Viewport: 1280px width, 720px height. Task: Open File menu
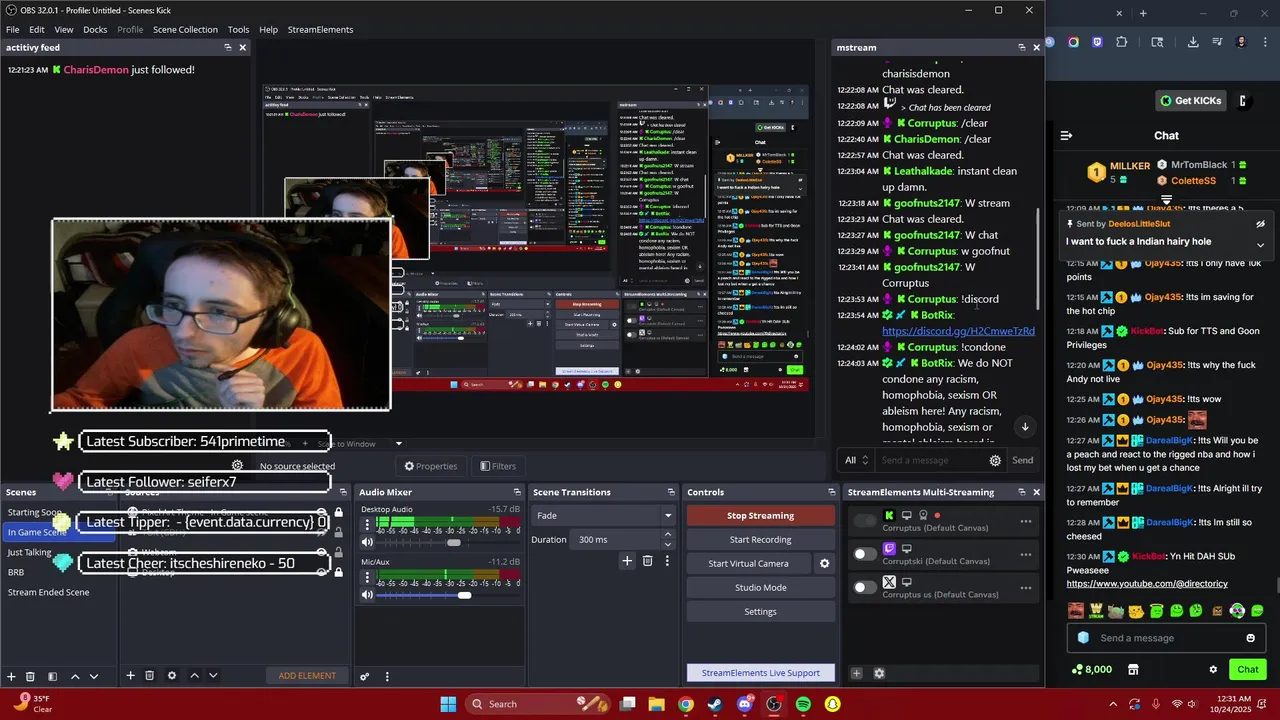click(x=13, y=29)
